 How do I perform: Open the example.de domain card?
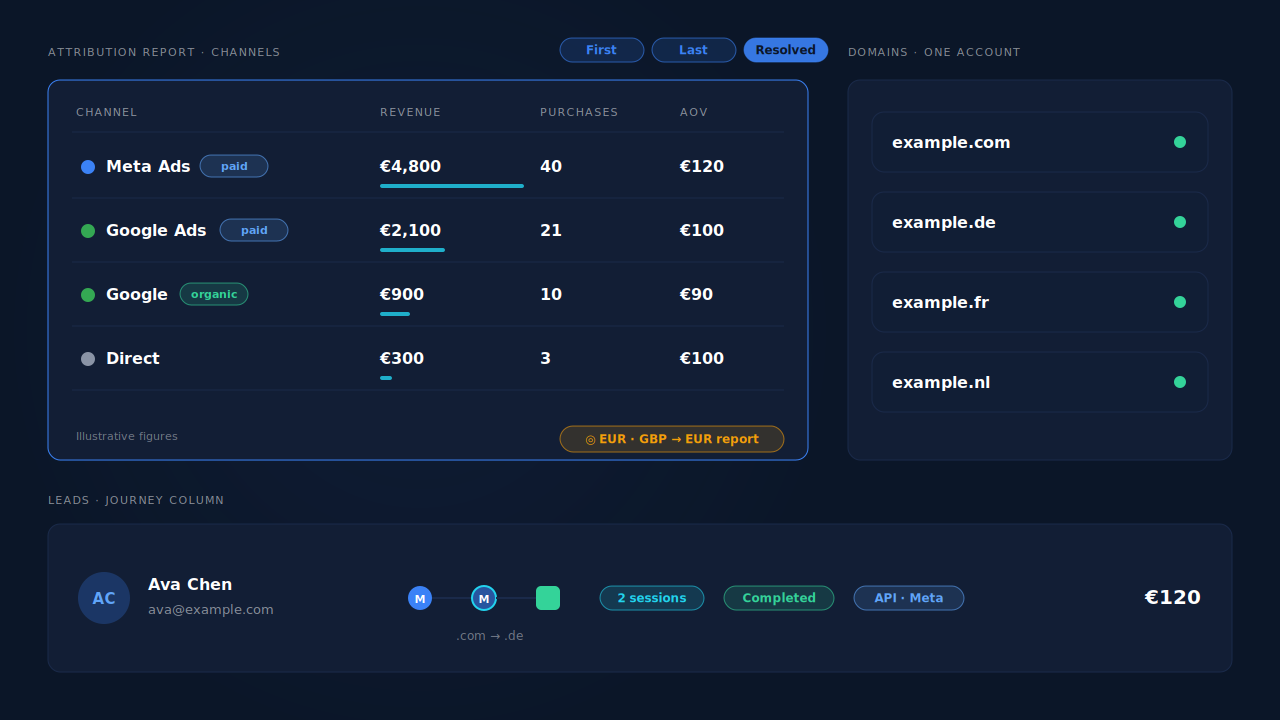(x=1040, y=222)
